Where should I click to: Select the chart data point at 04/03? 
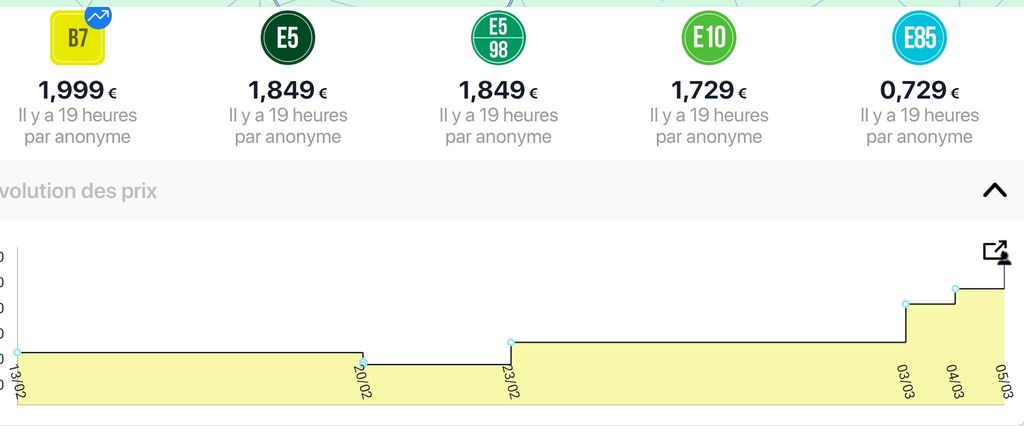coord(956,289)
